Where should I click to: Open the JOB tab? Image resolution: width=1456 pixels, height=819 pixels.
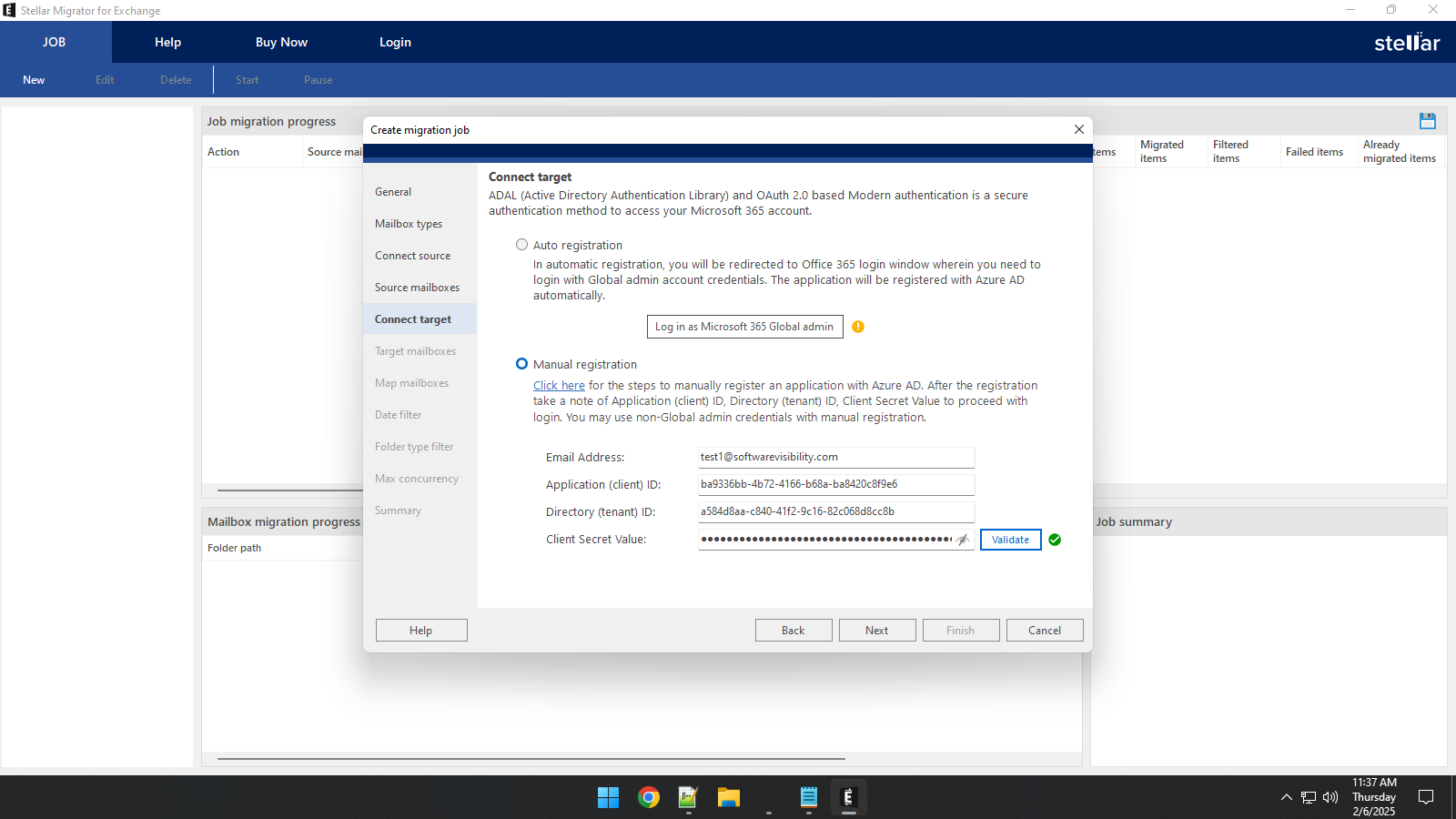[x=55, y=42]
